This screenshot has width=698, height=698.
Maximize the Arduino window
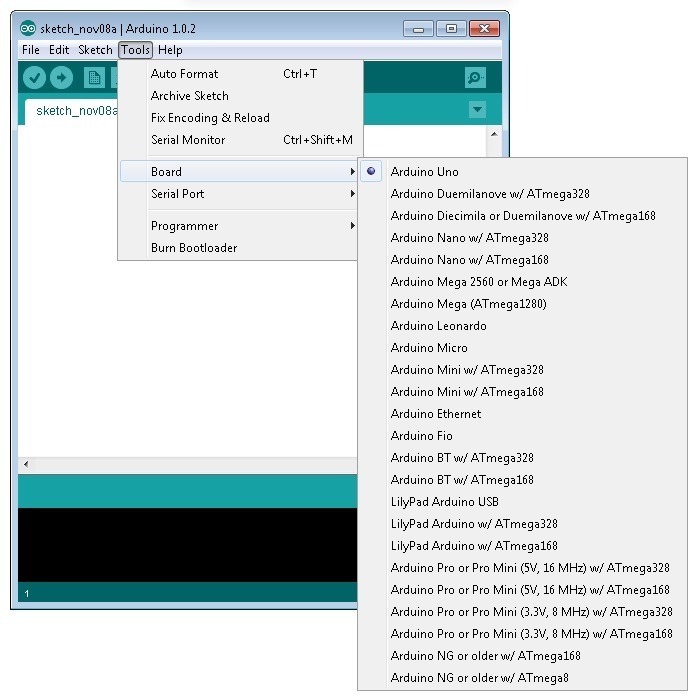pyautogui.click(x=451, y=29)
